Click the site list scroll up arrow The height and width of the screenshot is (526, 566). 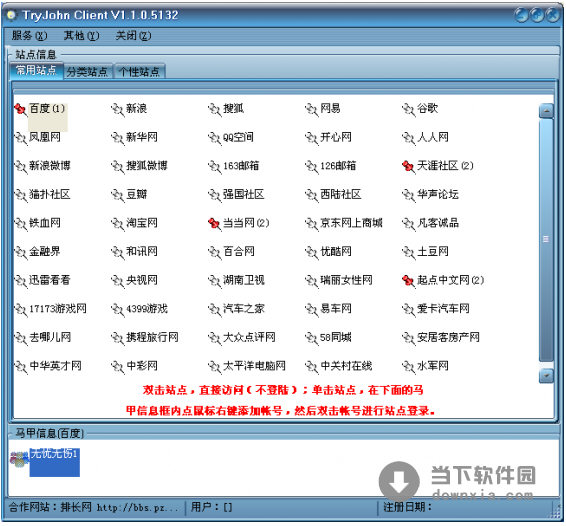pos(546,110)
